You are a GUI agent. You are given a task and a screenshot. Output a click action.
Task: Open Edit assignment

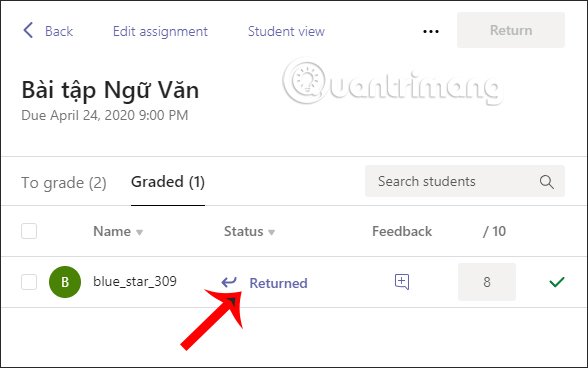point(160,31)
